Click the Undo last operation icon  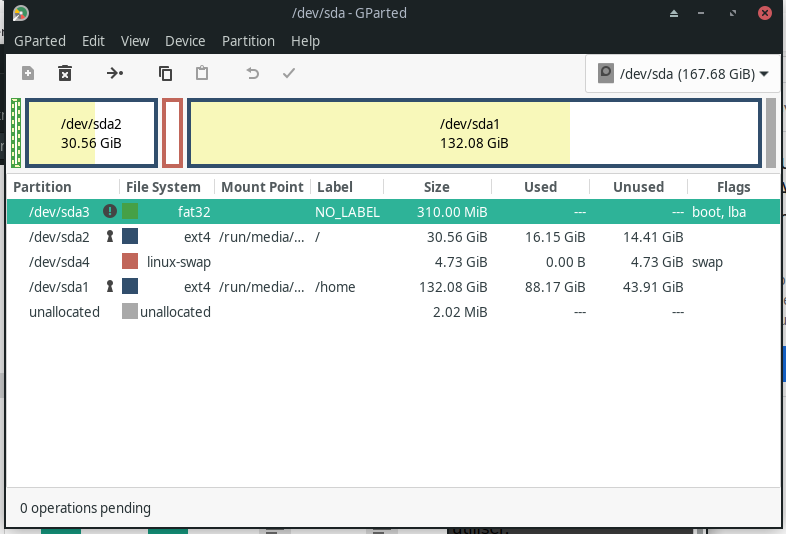click(x=253, y=74)
